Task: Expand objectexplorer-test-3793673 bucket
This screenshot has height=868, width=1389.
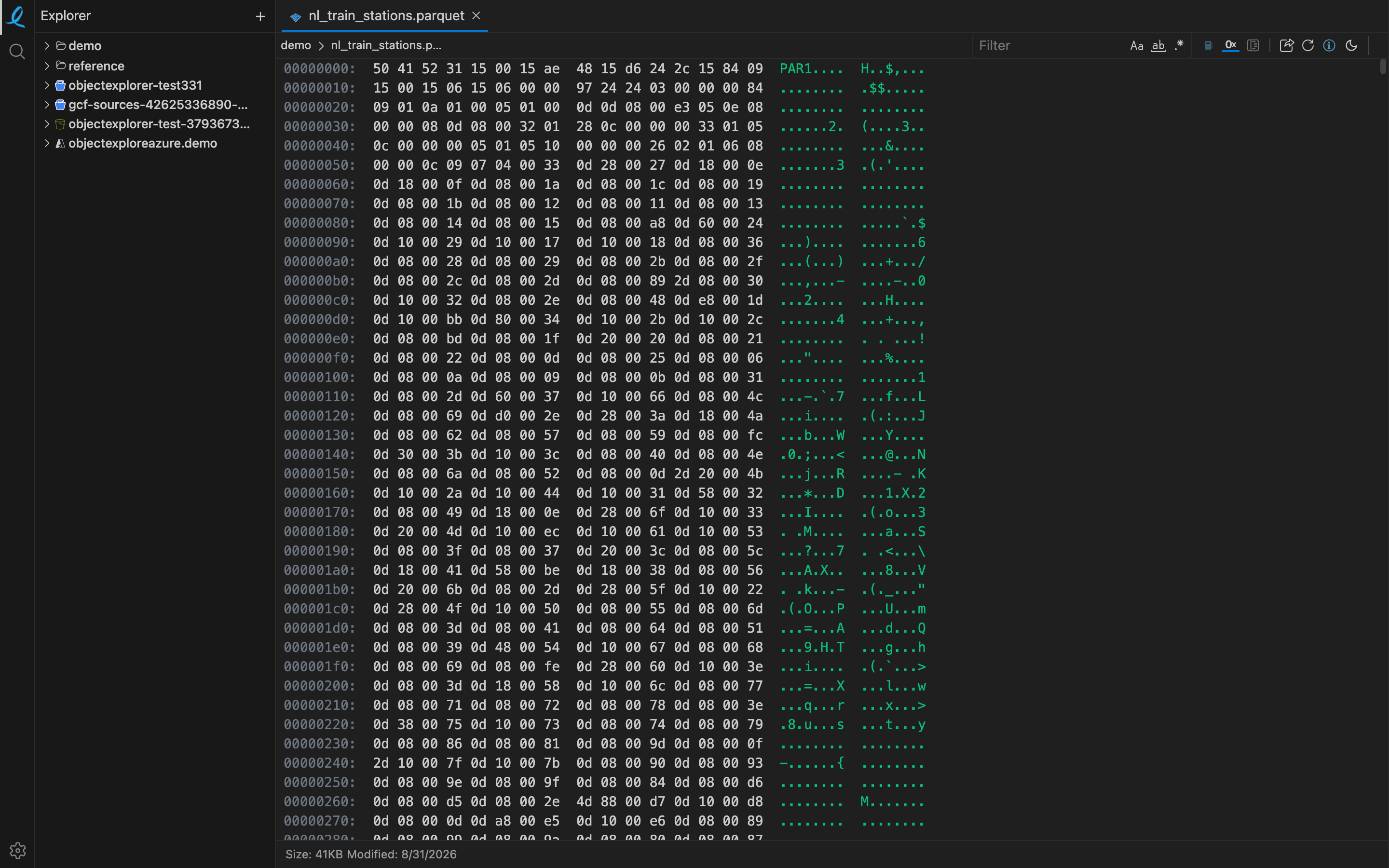Action: [47, 123]
